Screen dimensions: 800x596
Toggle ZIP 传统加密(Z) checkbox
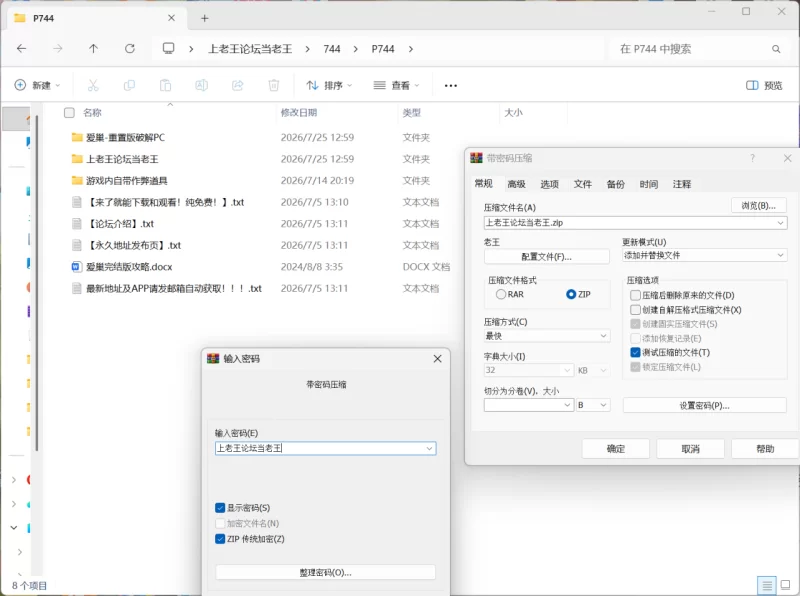[220, 539]
